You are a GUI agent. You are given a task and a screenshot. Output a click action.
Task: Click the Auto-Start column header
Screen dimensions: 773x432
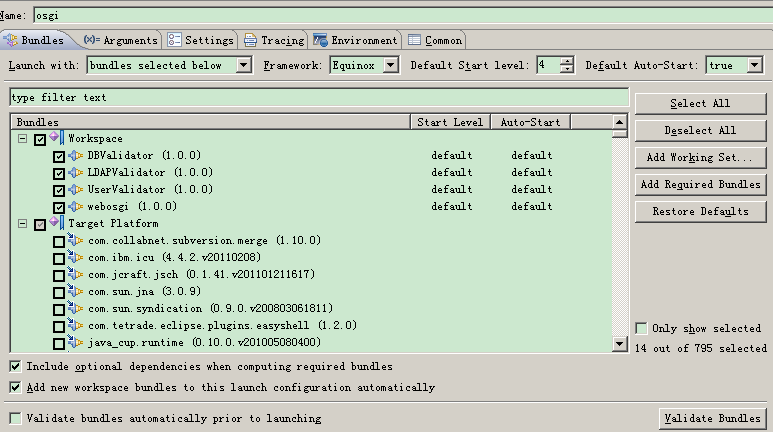point(530,122)
